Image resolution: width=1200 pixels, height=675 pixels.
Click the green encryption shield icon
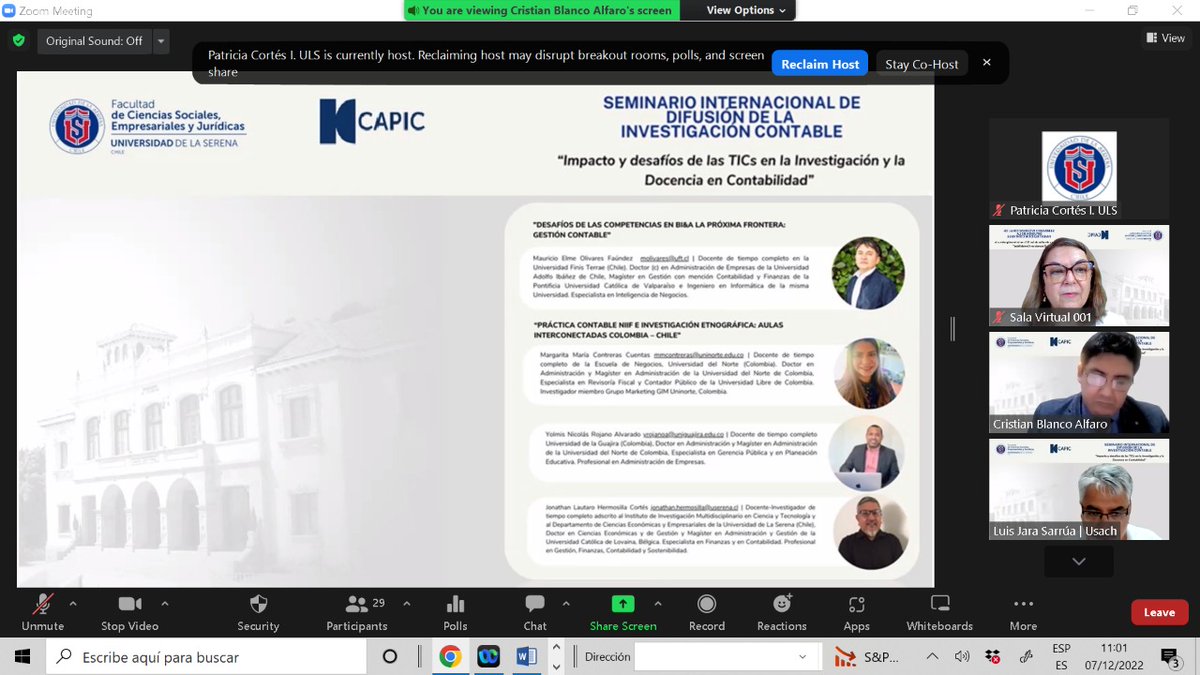(18, 41)
